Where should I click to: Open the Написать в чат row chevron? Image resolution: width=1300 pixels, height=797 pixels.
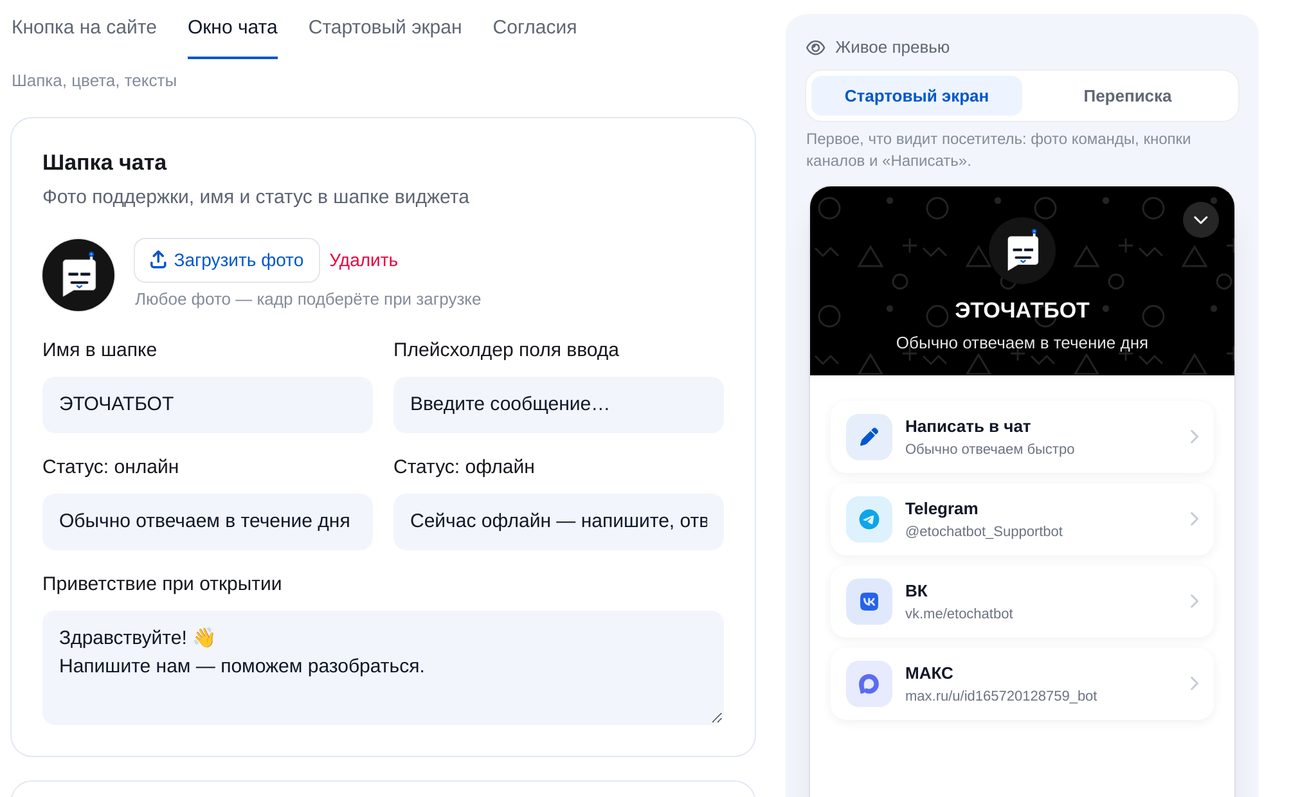pyautogui.click(x=1194, y=437)
